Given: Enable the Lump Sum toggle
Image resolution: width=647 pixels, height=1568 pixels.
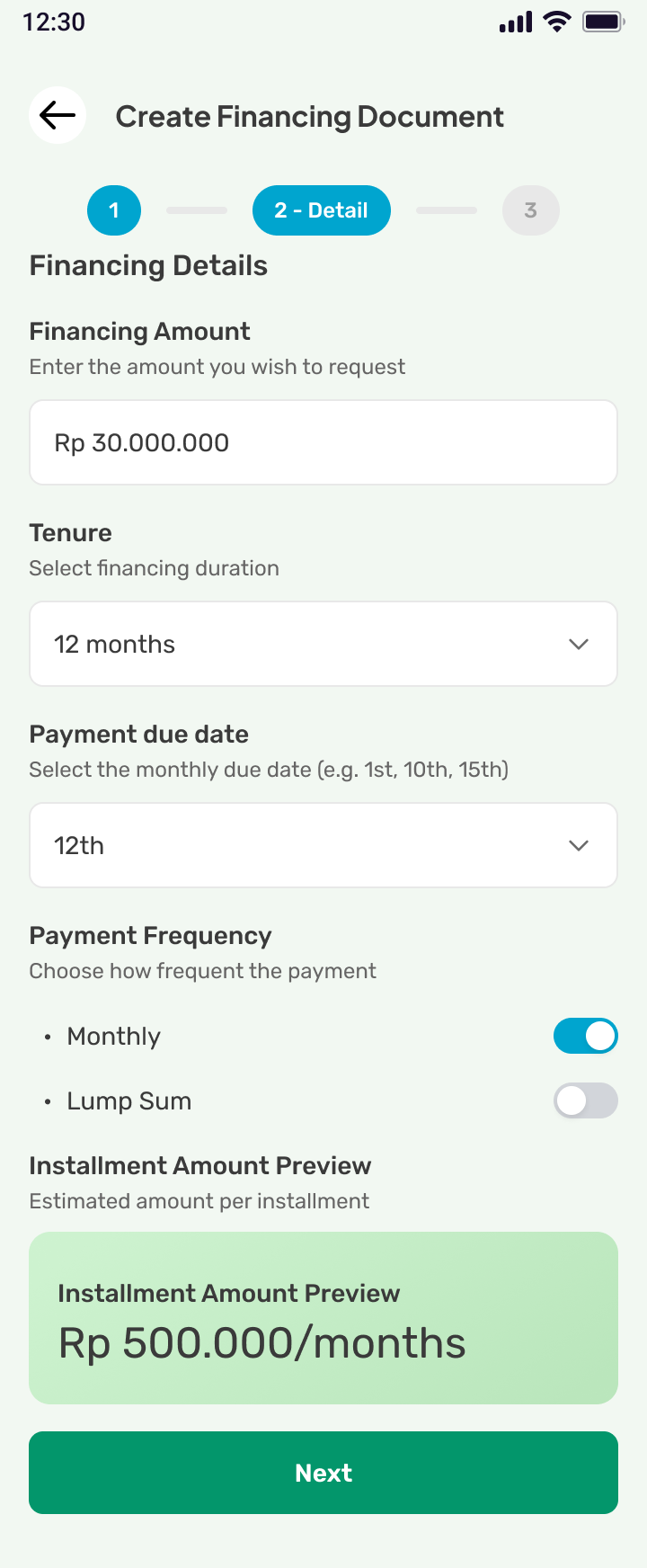Looking at the screenshot, I should (586, 1100).
